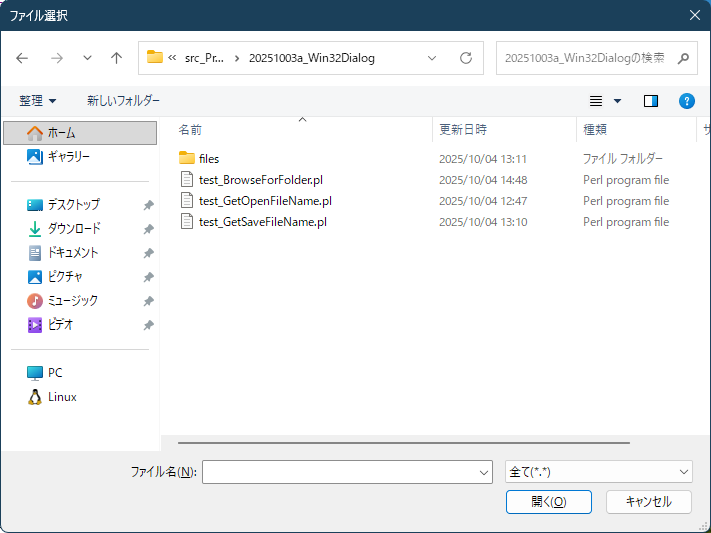This screenshot has height=533, width=711.
Task: Click 新しいフォルダー to create folder
Action: pos(123,101)
